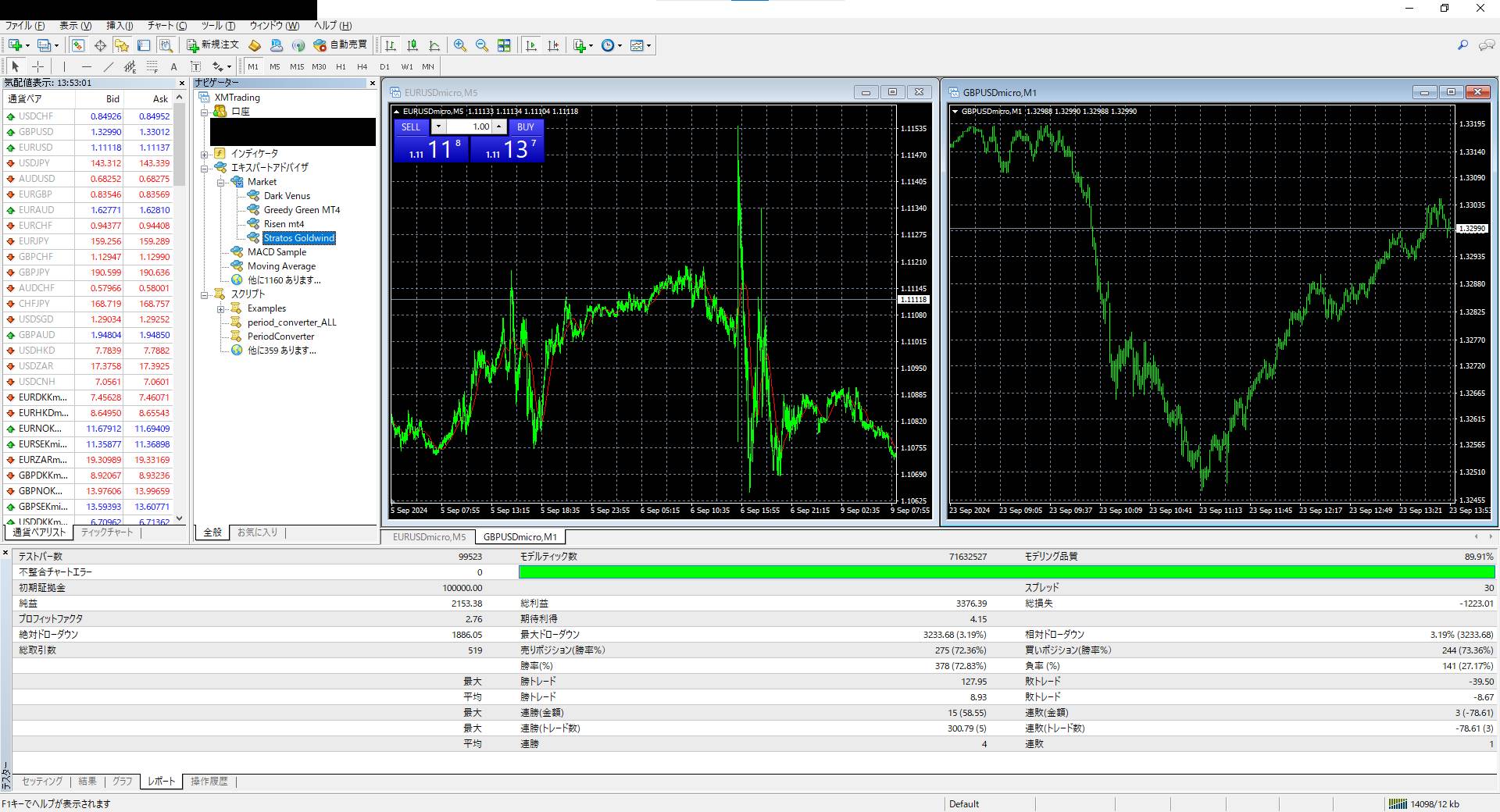The image size is (1500, 812).
Task: Open the セッティング tester tab
Action: tap(42, 781)
